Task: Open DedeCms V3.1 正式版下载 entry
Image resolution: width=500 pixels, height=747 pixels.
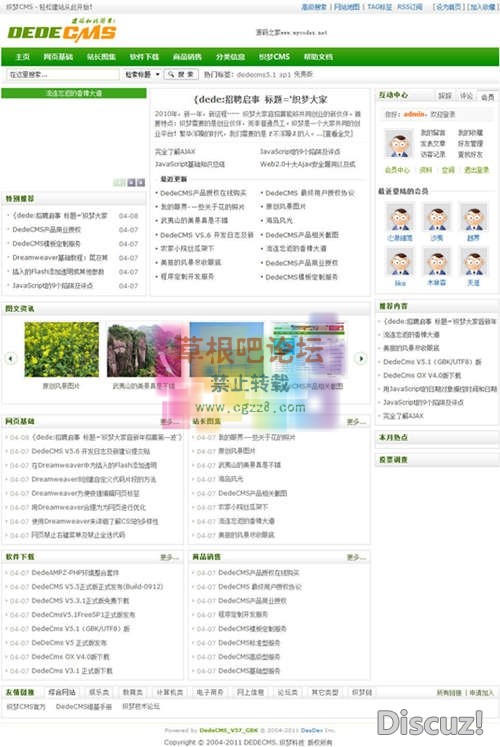Action: coord(72,671)
